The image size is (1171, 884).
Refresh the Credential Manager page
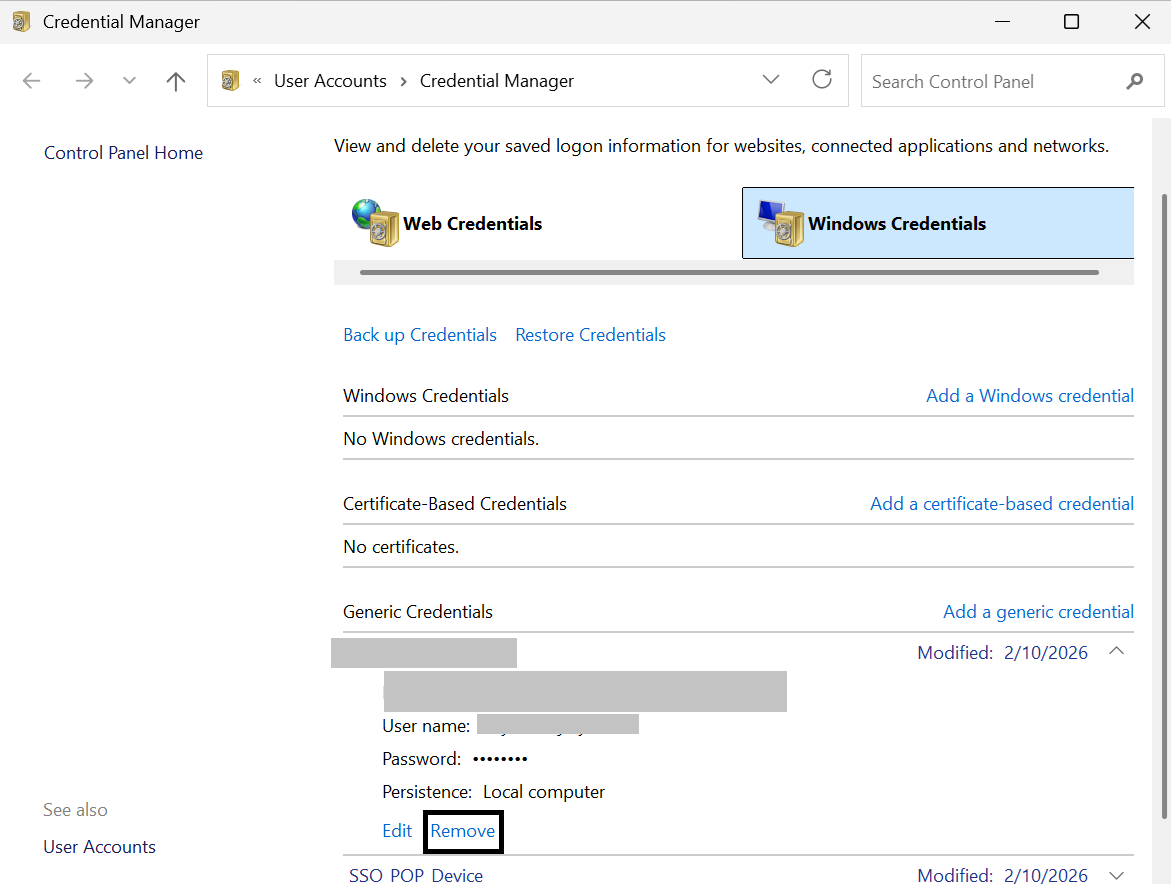821,79
